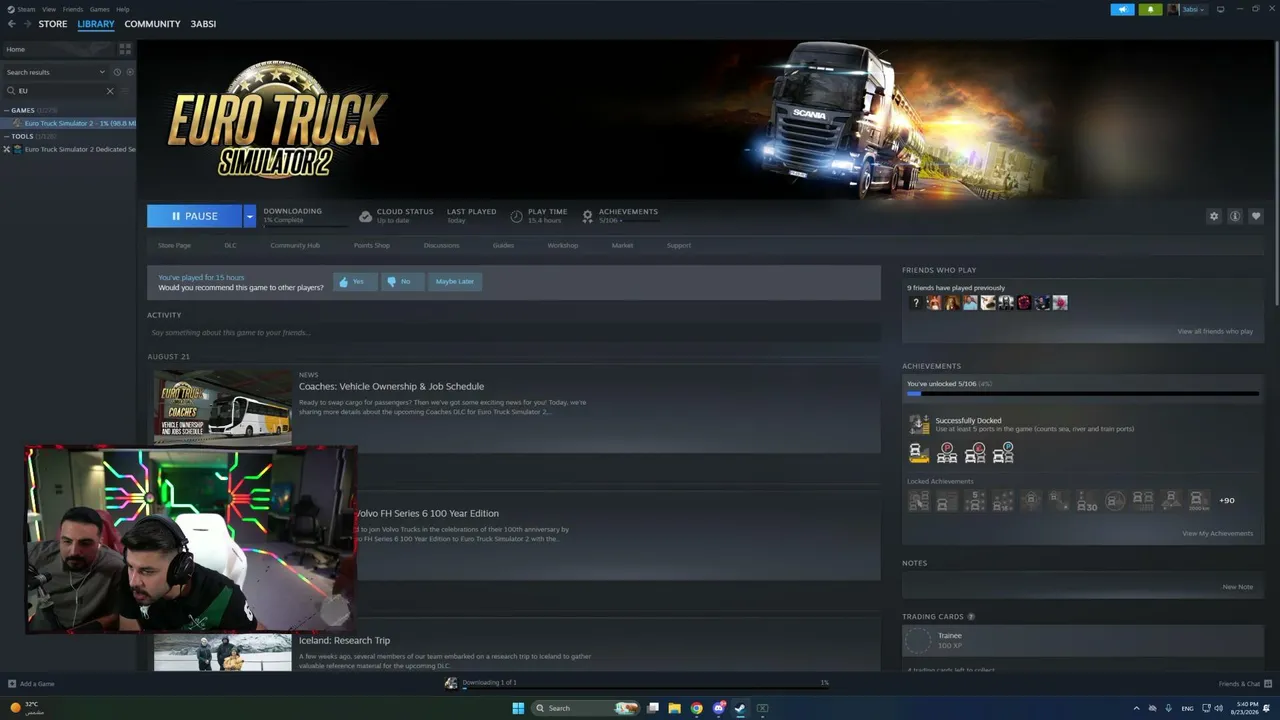Click the Maybe Later button

[x=455, y=282]
